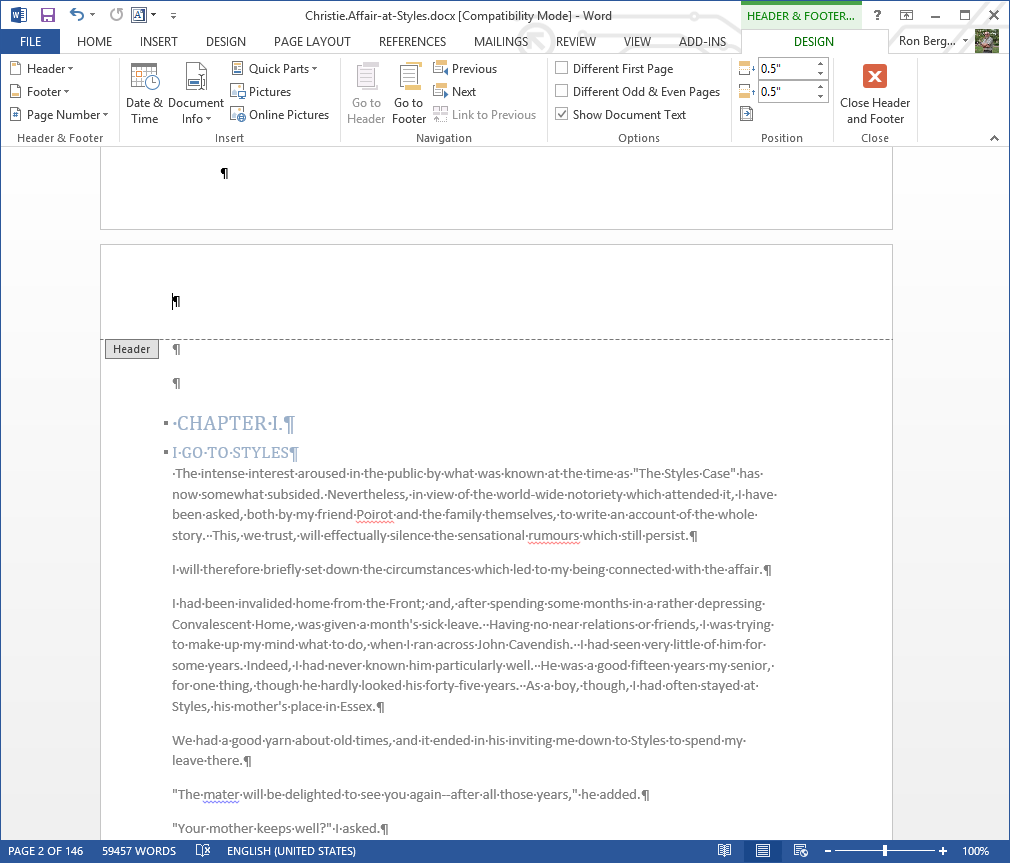Expand the Header dropdown
Viewport: 1010px width, 863px height.
point(42,69)
